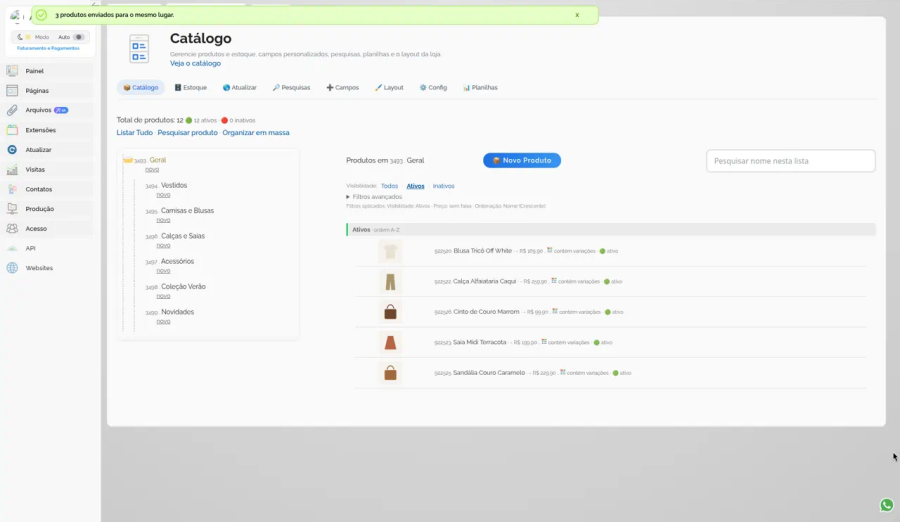900x522 pixels.
Task: Click the Arquivos paperclip icon
Action: click(12, 110)
